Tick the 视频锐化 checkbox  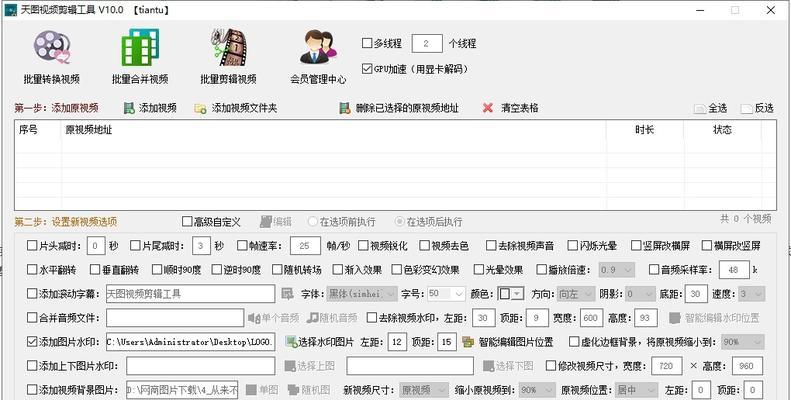tap(363, 246)
